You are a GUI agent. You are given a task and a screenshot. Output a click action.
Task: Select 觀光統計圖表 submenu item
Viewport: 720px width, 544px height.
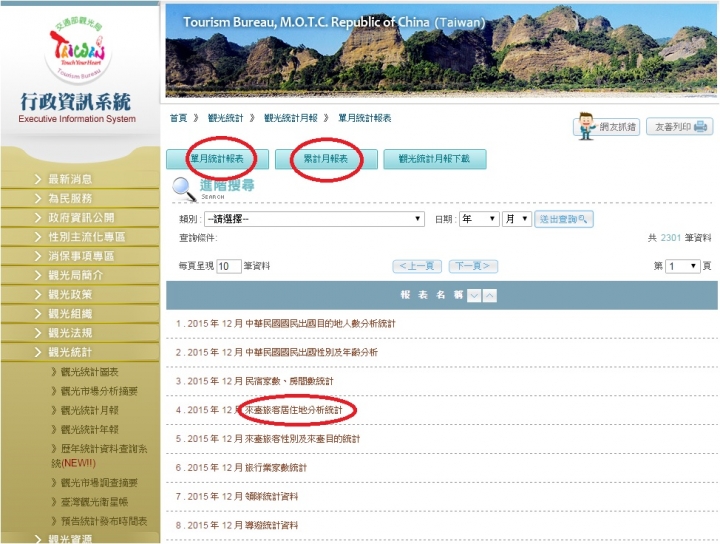point(90,372)
